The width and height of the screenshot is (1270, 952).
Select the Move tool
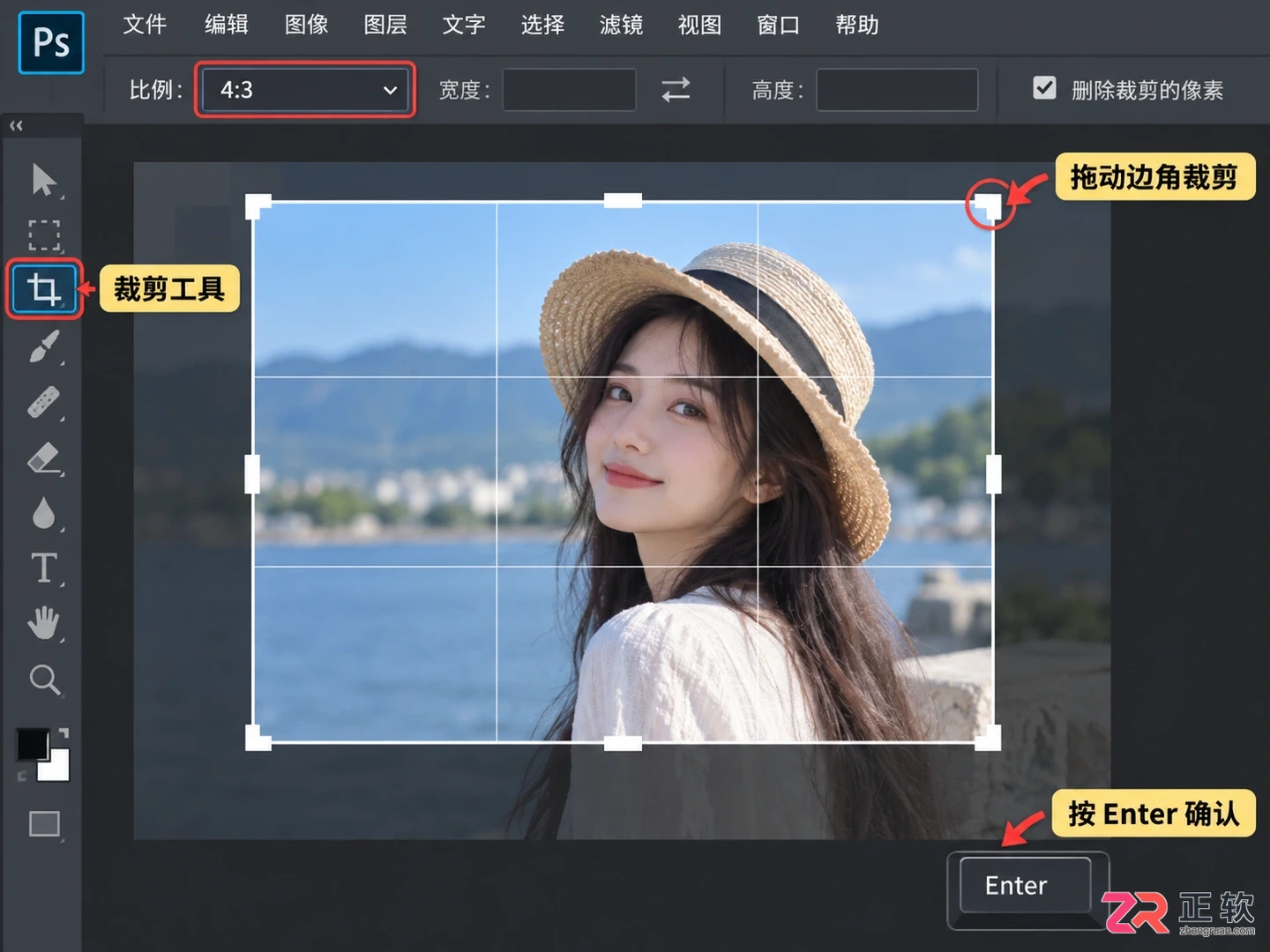click(43, 180)
